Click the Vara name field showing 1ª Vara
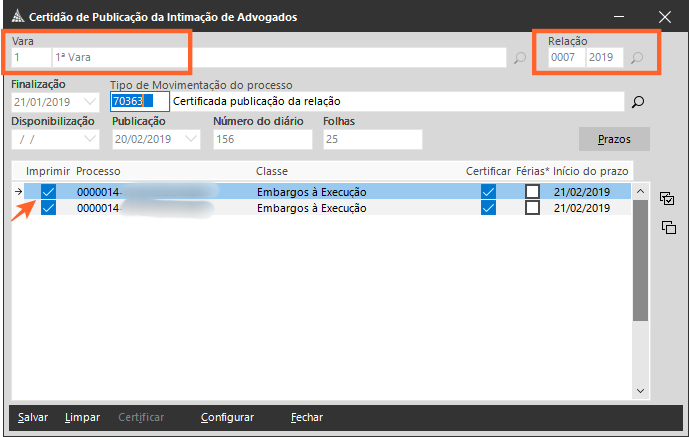The width and height of the screenshot is (689, 437). (279, 58)
